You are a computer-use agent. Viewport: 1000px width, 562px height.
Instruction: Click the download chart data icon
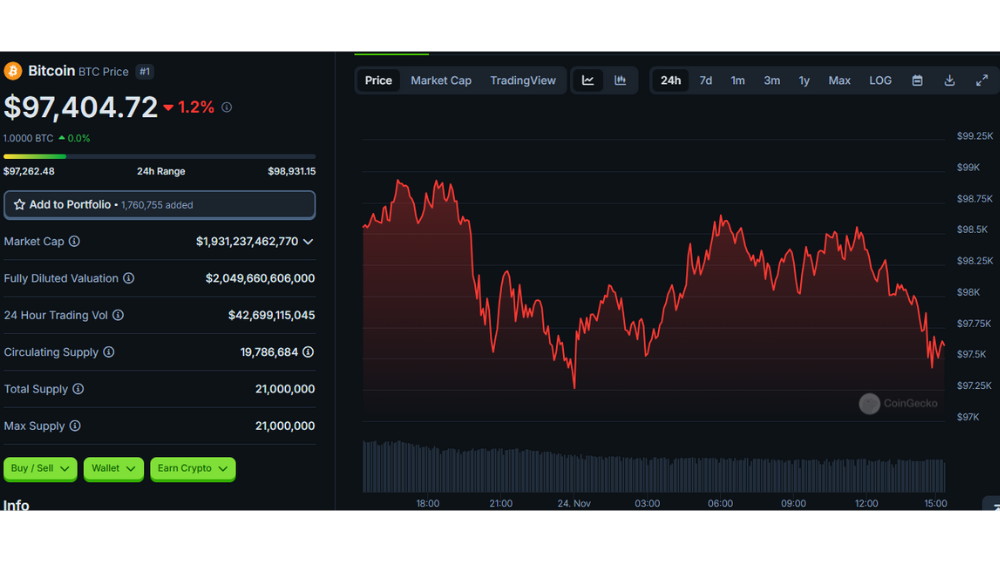(x=950, y=80)
